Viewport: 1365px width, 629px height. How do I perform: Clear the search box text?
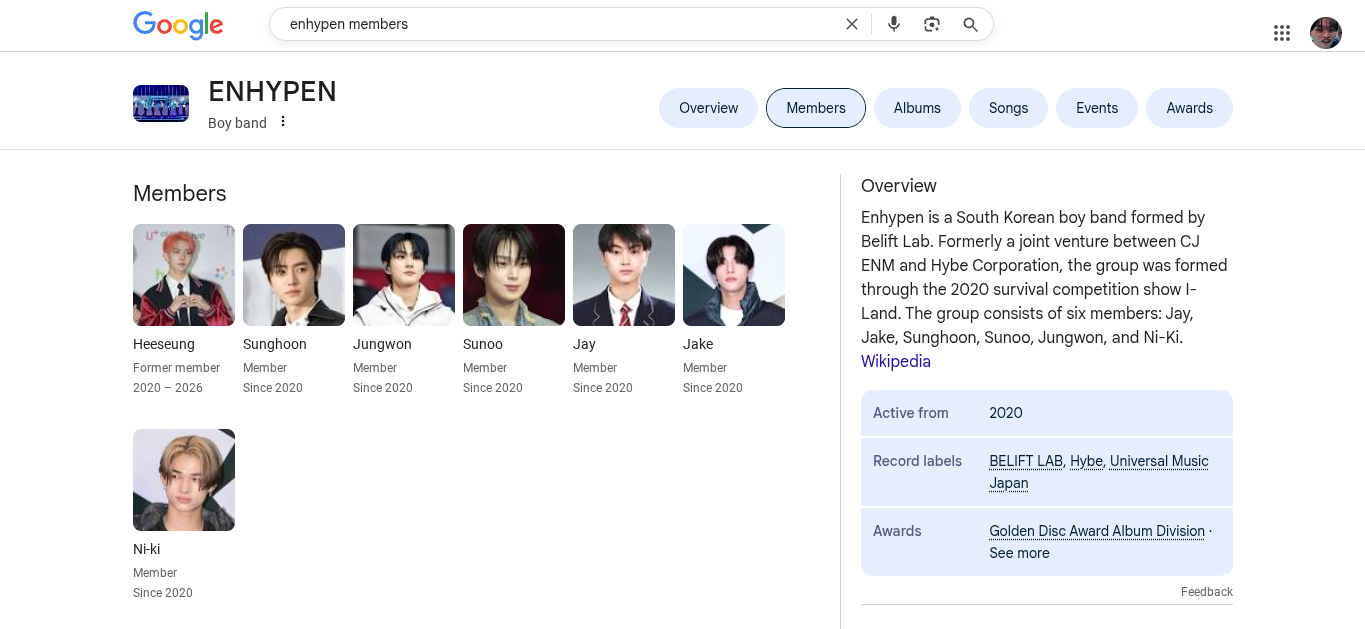pos(852,24)
